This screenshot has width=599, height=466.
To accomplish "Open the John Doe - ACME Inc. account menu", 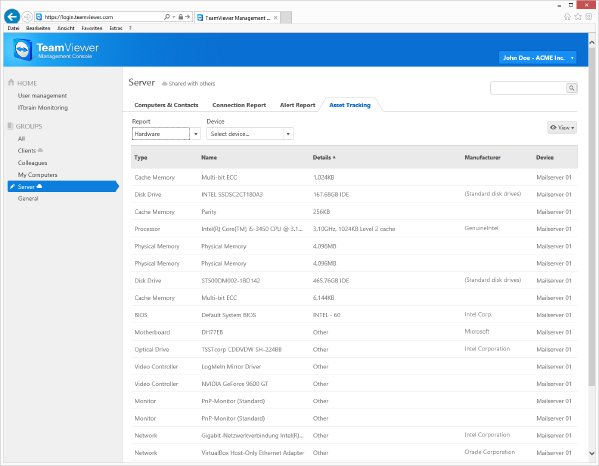I will [537, 58].
